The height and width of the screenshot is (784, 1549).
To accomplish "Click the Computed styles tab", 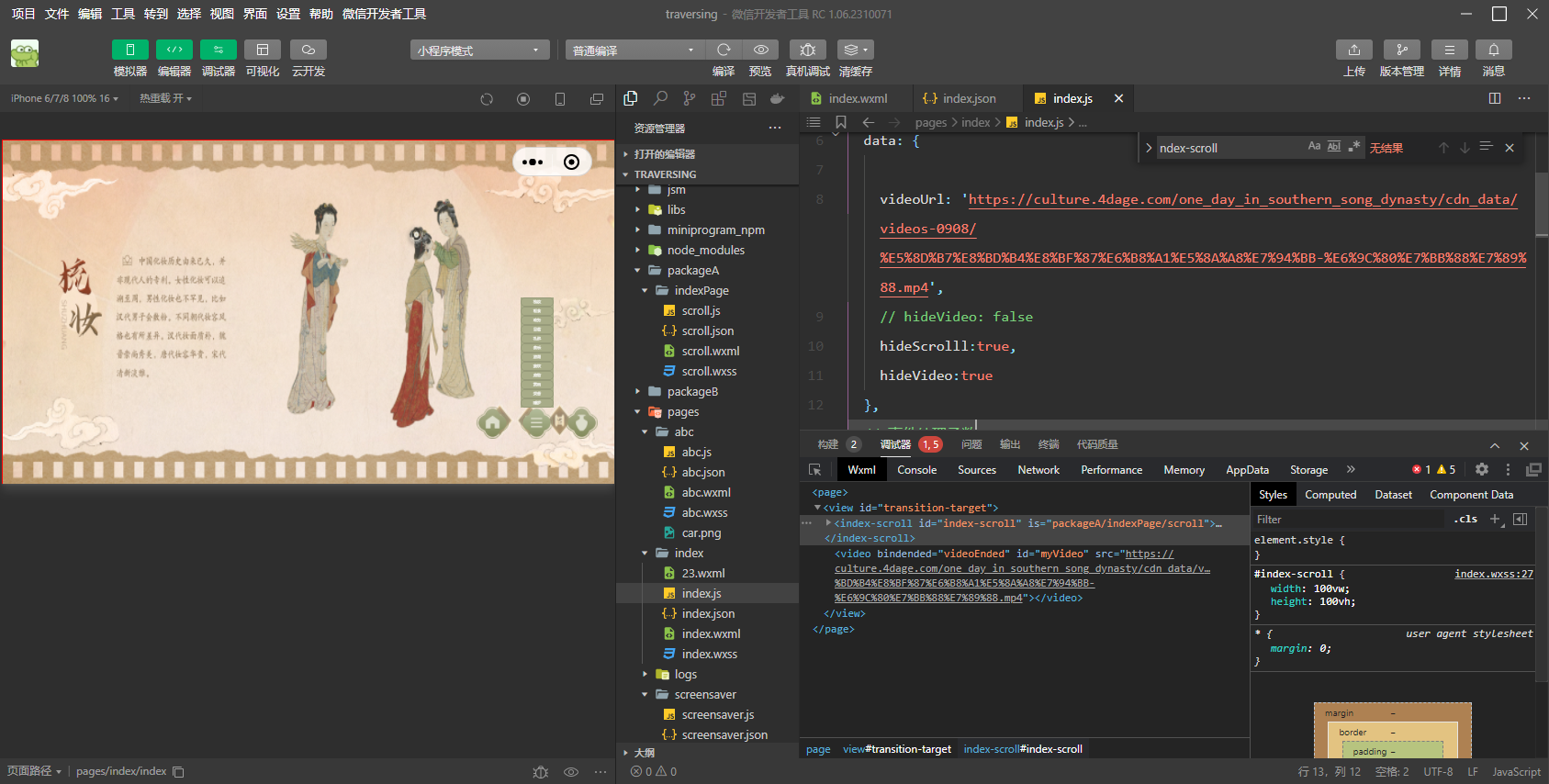I will pyautogui.click(x=1330, y=495).
